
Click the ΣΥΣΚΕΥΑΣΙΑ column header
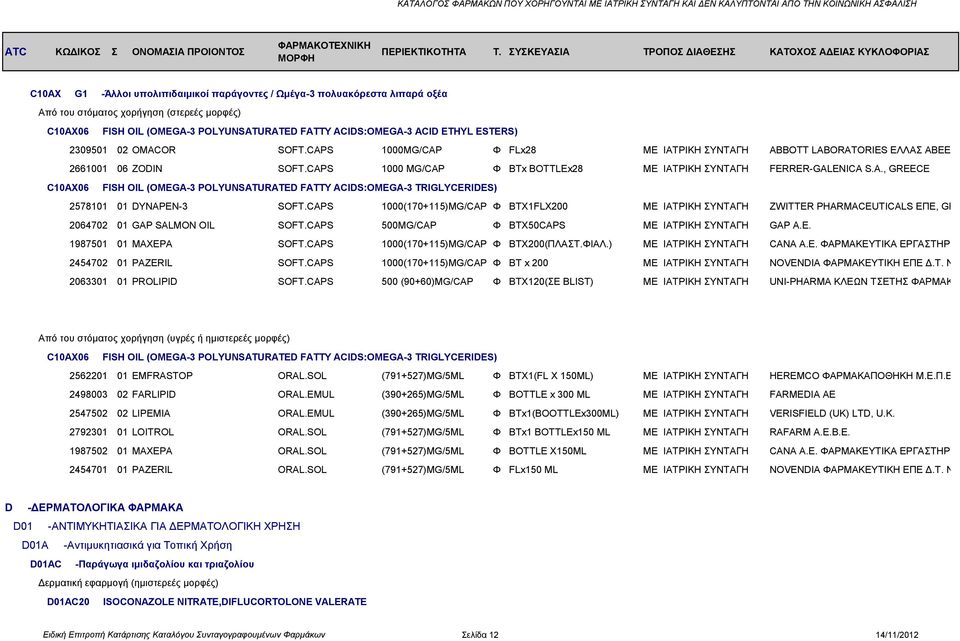[x=539, y=52]
